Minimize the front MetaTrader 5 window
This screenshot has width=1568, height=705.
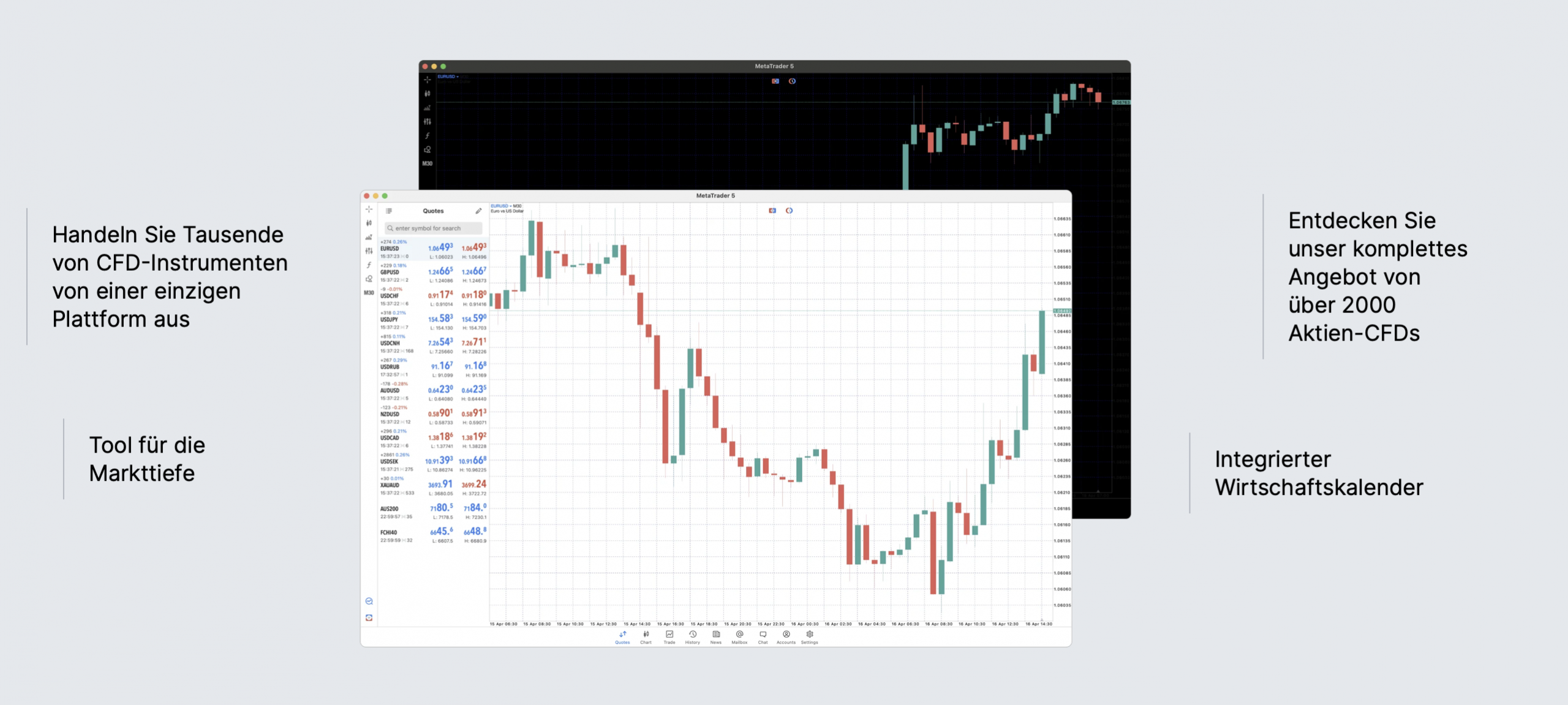pos(376,196)
